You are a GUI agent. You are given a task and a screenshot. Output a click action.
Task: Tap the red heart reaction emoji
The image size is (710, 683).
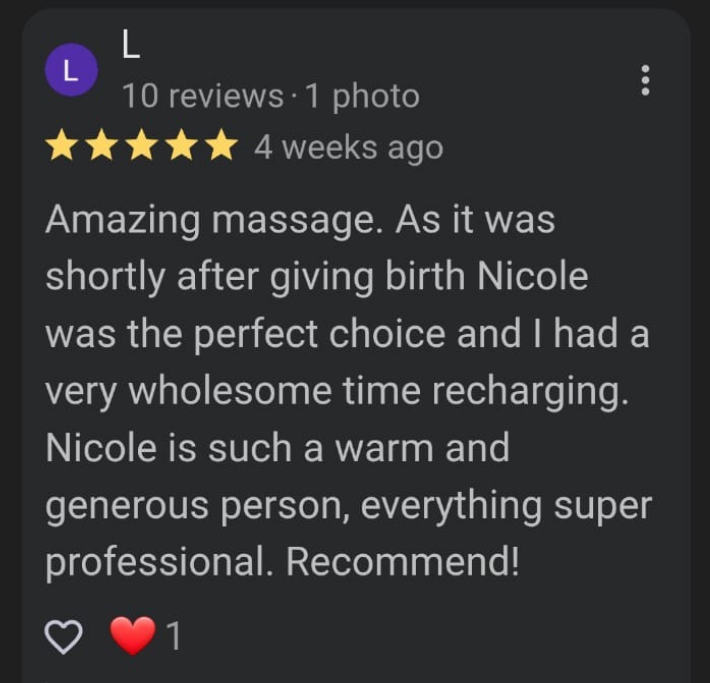(x=133, y=635)
